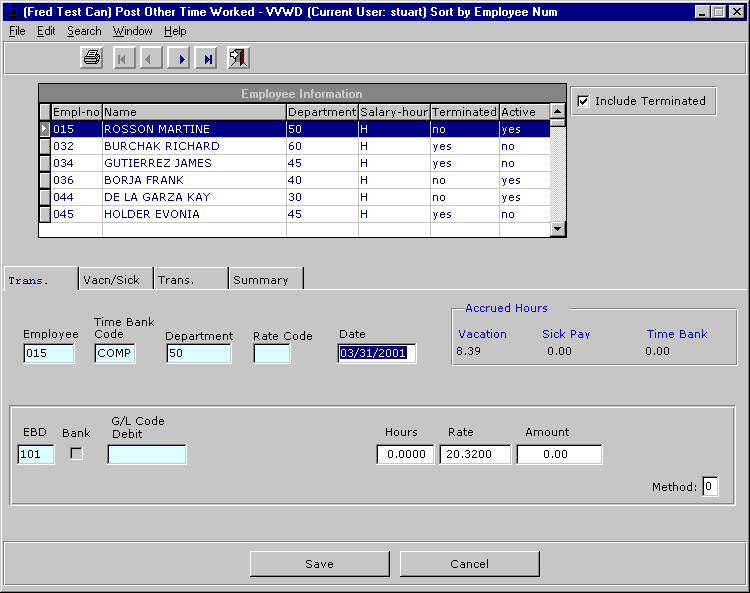Switch to the Vacn/Sick tab

pyautogui.click(x=112, y=280)
